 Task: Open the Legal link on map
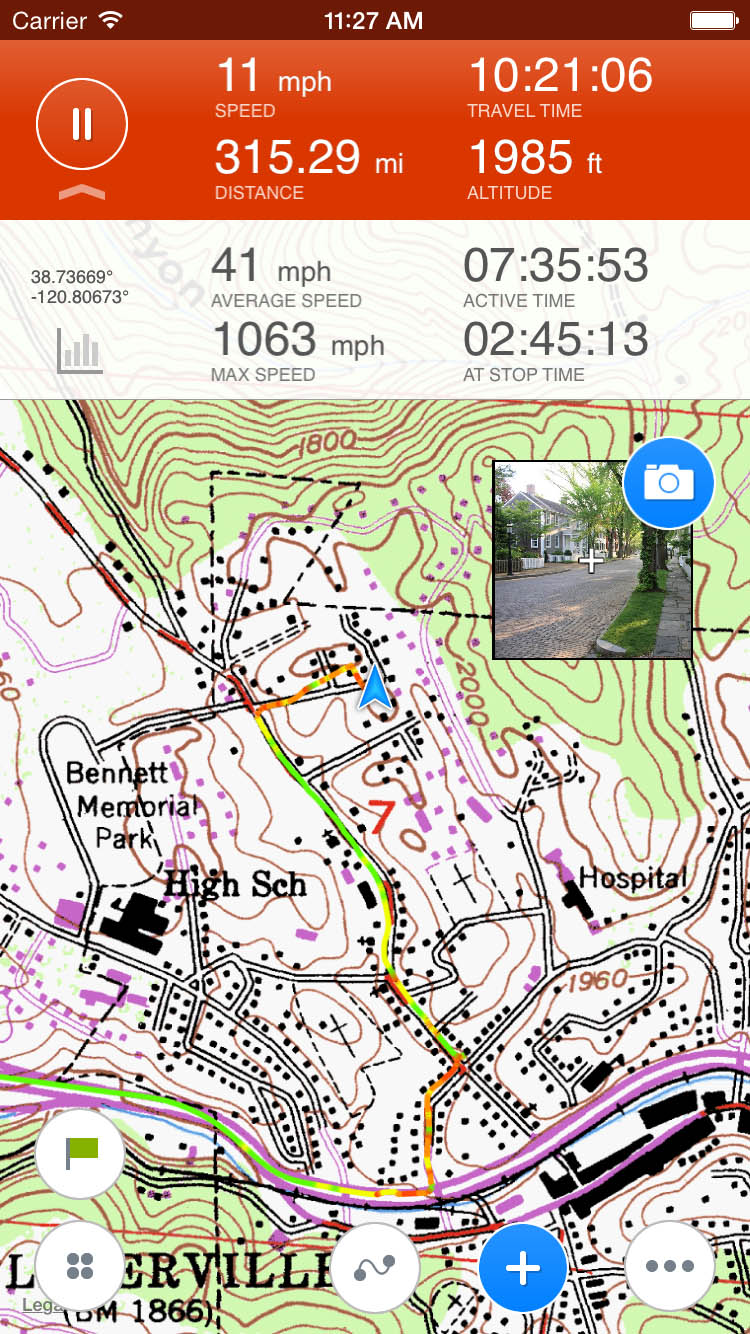[x=40, y=1305]
